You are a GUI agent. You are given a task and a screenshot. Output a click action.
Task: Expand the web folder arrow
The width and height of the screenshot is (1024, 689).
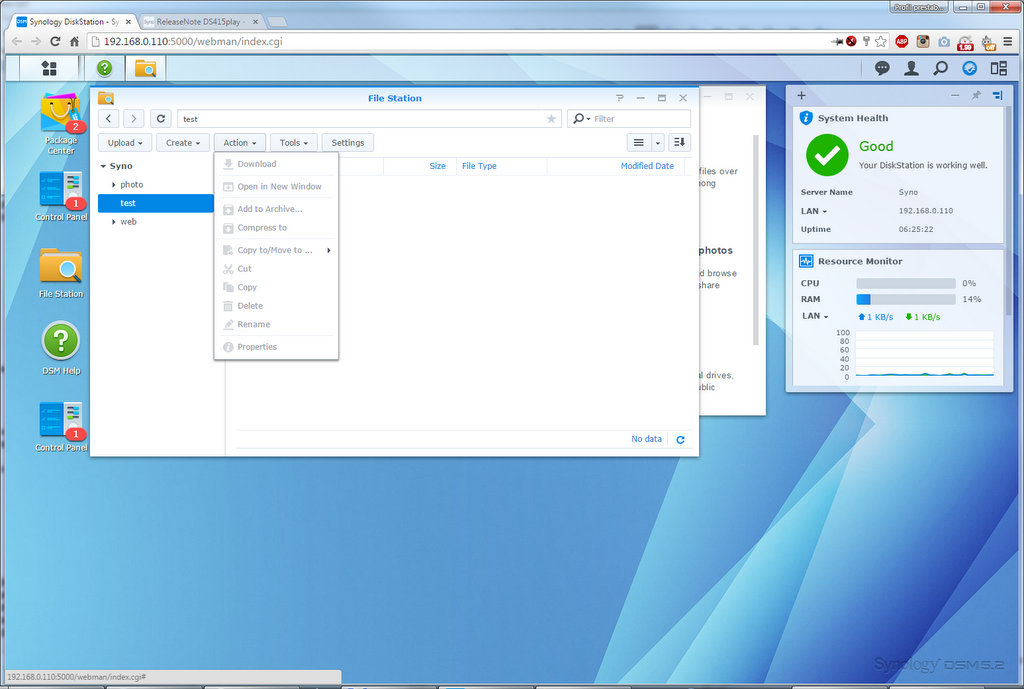[x=114, y=222]
